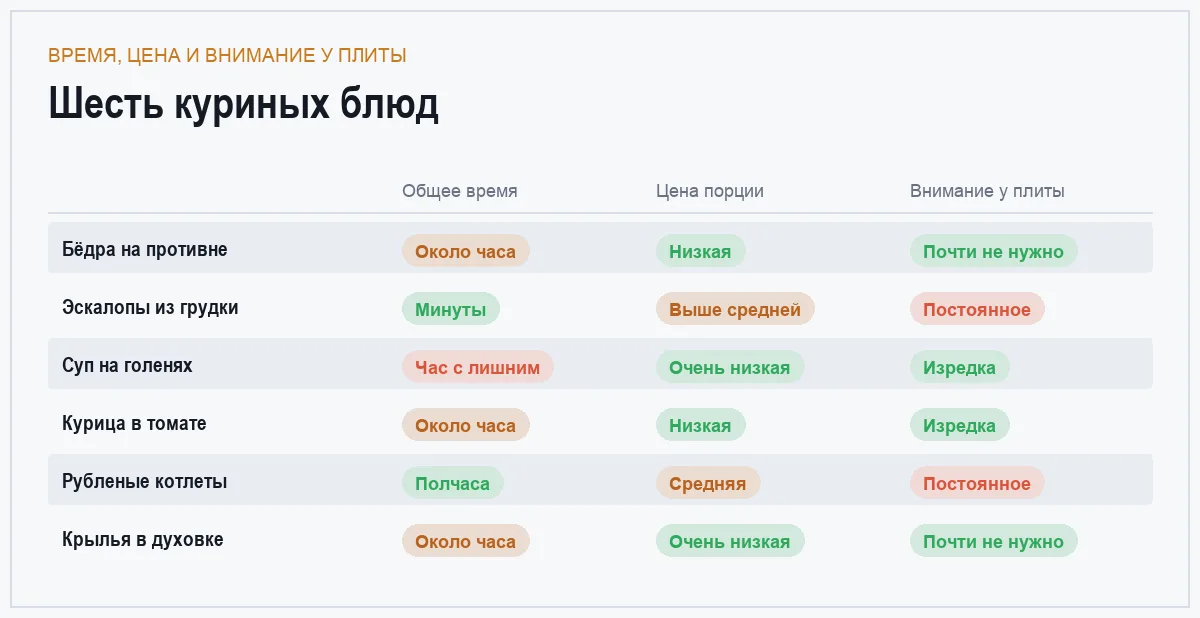Select the row label "Крылья в духовке"
Screen dimensions: 1200x618
click(x=143, y=539)
